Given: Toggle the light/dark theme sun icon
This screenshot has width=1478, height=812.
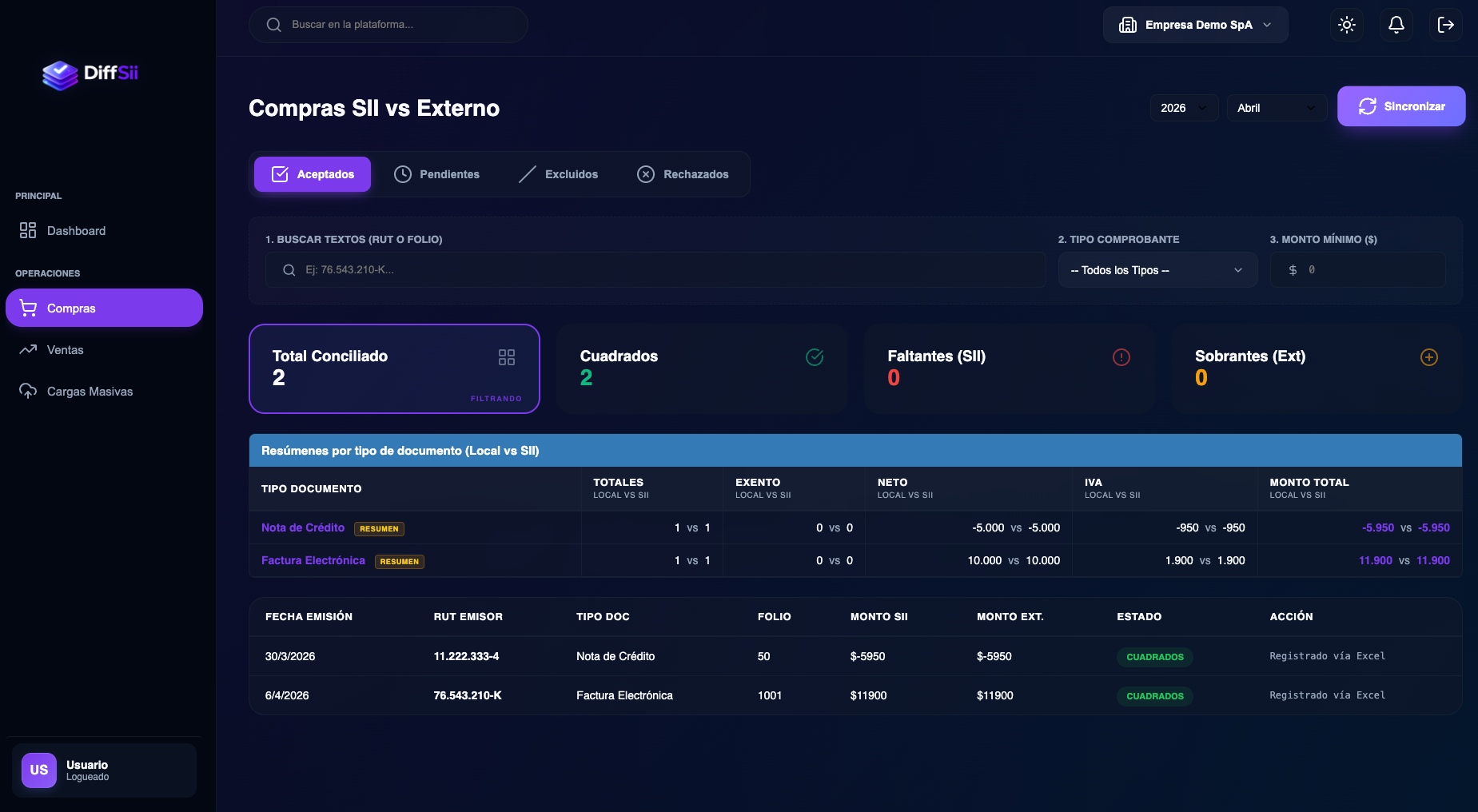Looking at the screenshot, I should pyautogui.click(x=1347, y=25).
